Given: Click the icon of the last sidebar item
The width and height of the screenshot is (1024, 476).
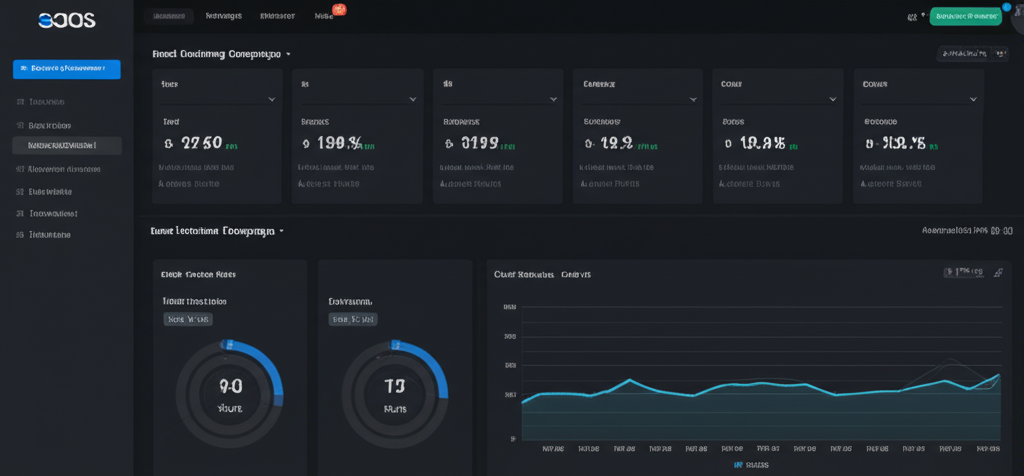Looking at the screenshot, I should (20, 235).
